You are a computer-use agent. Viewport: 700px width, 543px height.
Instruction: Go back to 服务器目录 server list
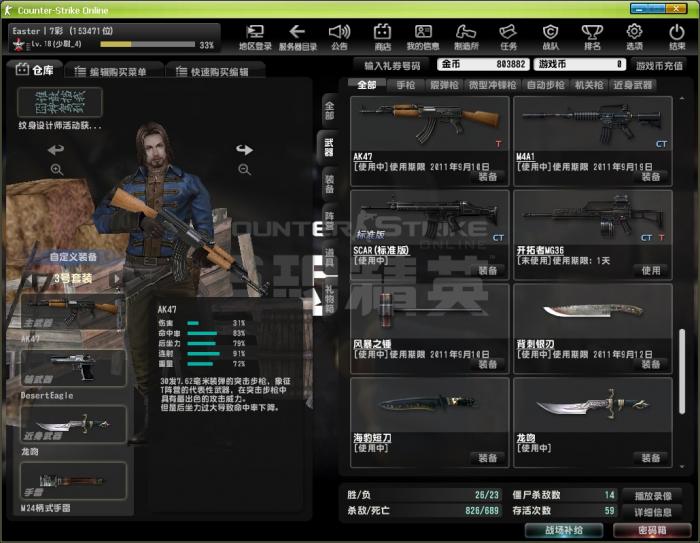297,37
